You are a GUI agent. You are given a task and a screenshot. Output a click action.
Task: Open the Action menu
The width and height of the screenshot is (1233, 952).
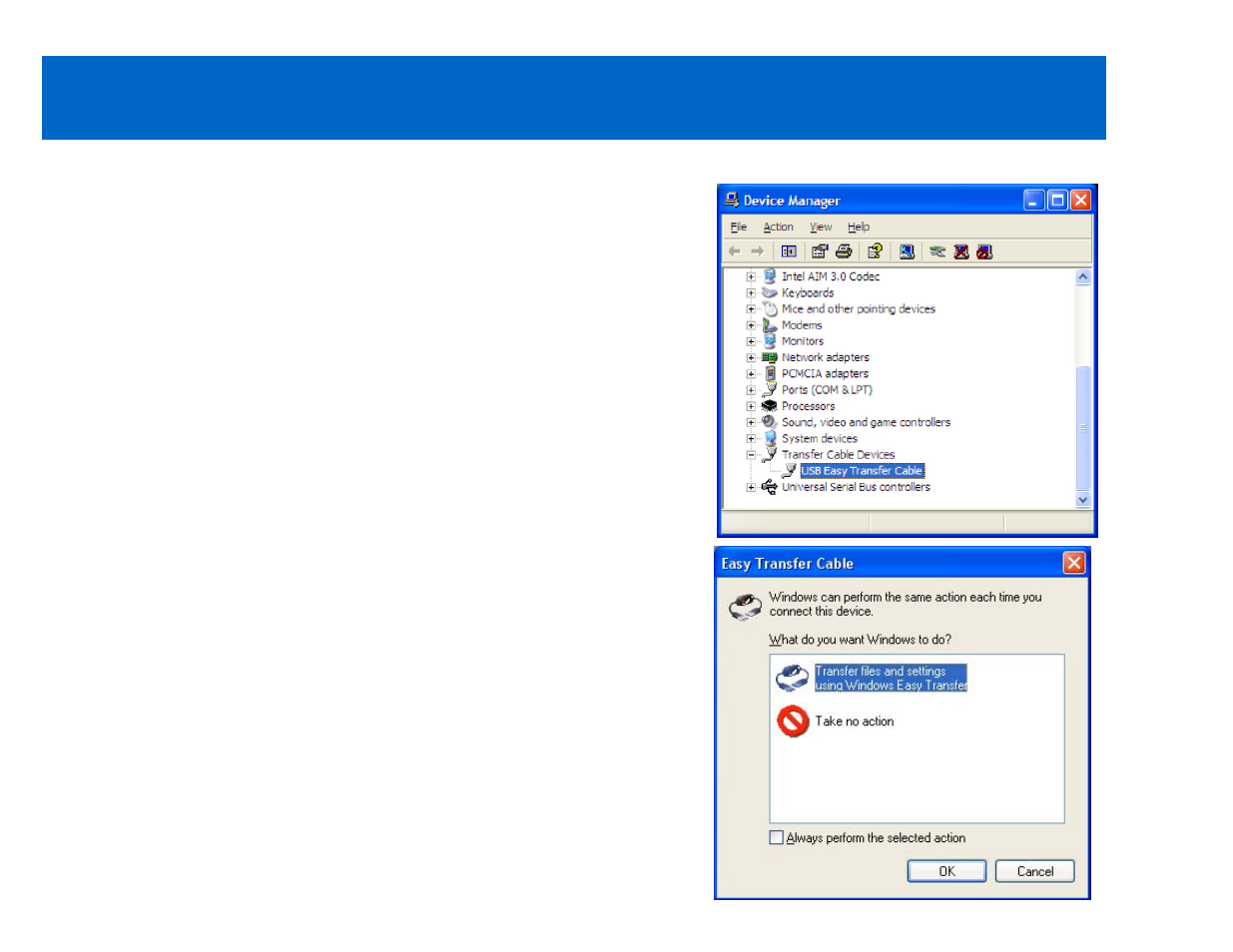(779, 227)
